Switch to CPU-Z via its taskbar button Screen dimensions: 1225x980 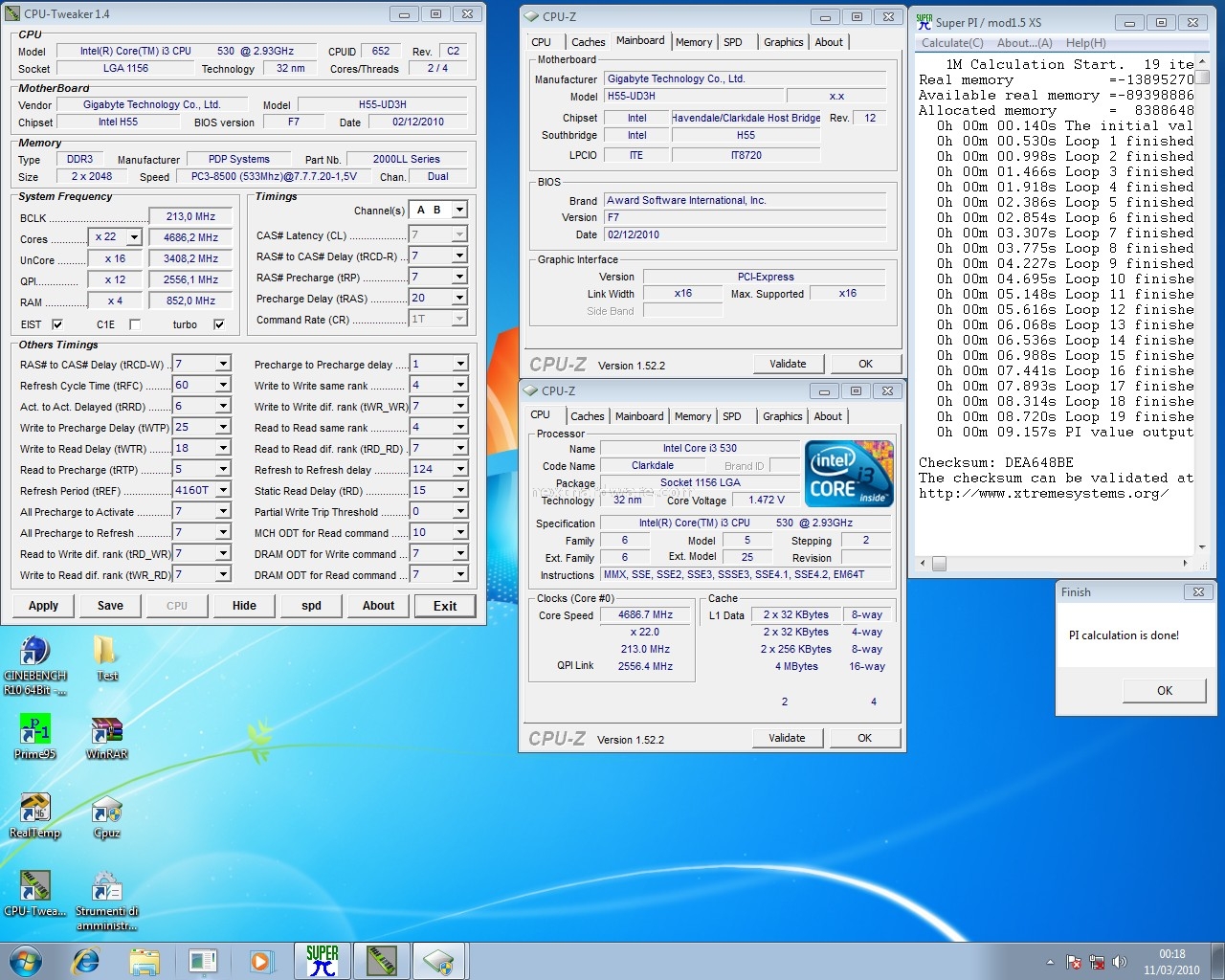point(439,961)
